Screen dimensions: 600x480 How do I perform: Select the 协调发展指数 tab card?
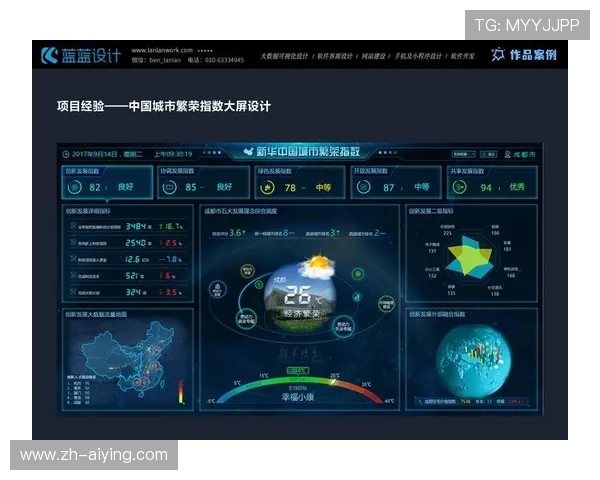(204, 182)
